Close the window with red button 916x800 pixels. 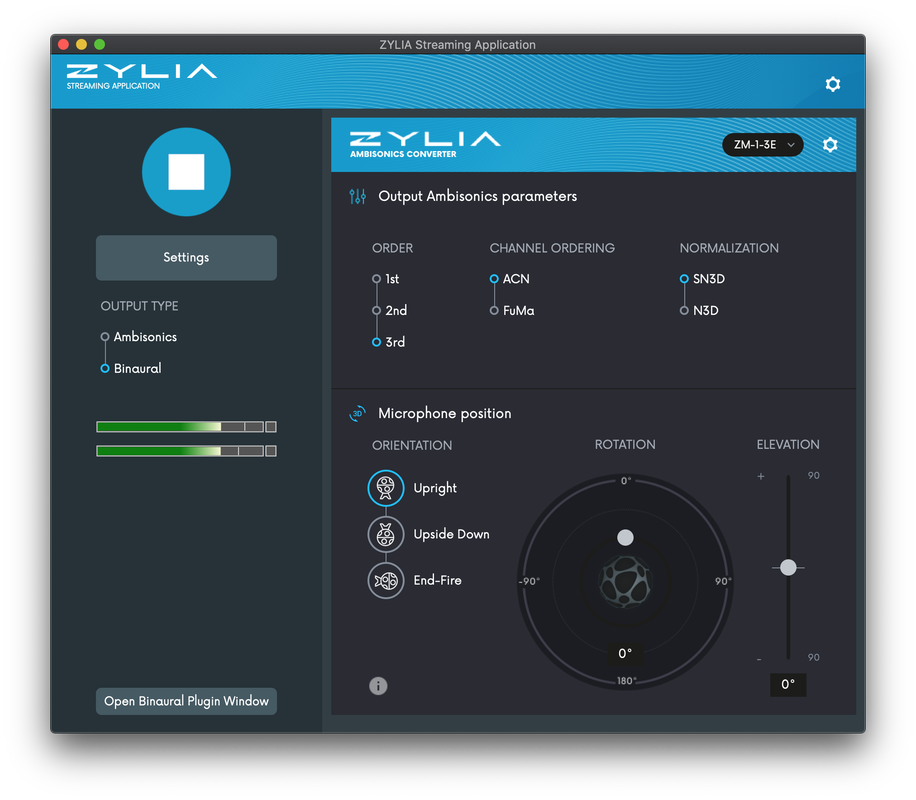coord(63,44)
